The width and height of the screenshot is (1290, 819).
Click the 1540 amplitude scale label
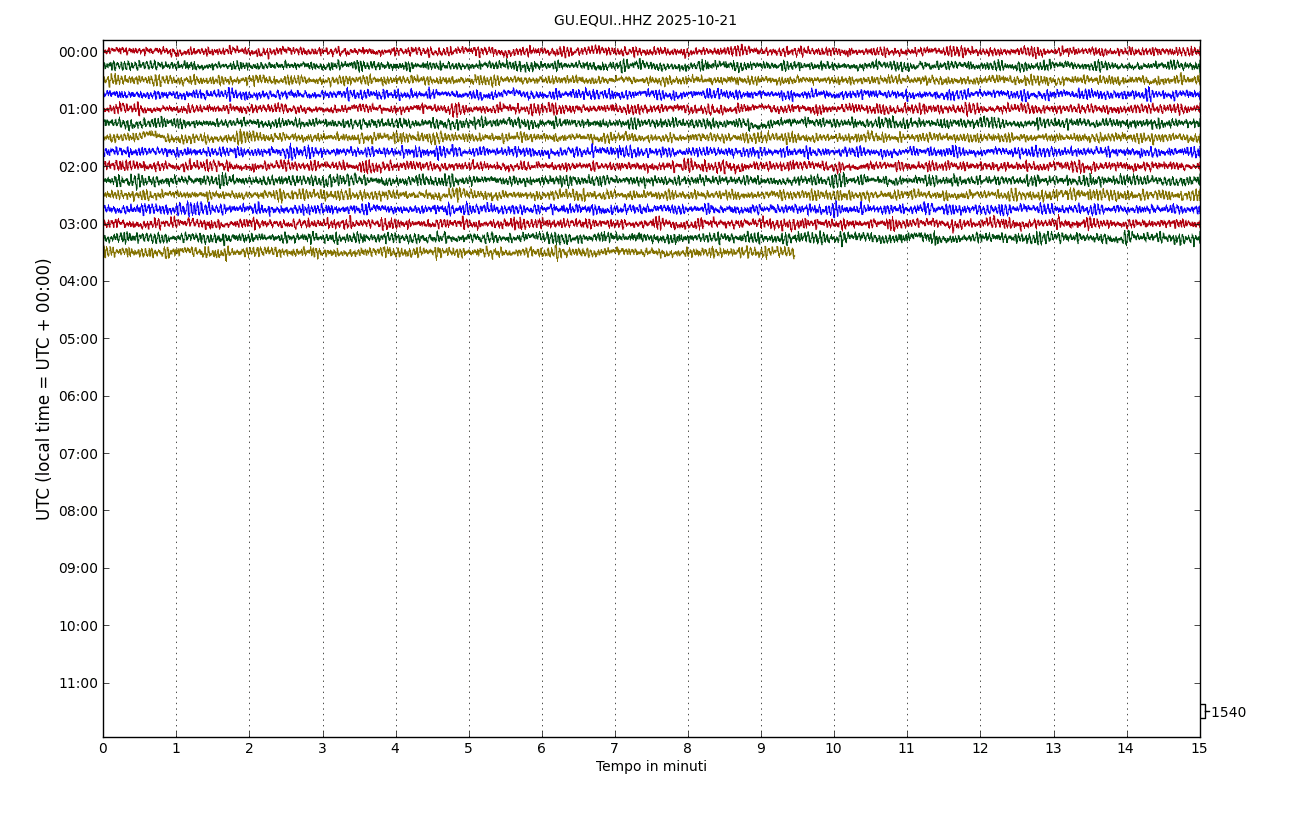pos(1228,713)
